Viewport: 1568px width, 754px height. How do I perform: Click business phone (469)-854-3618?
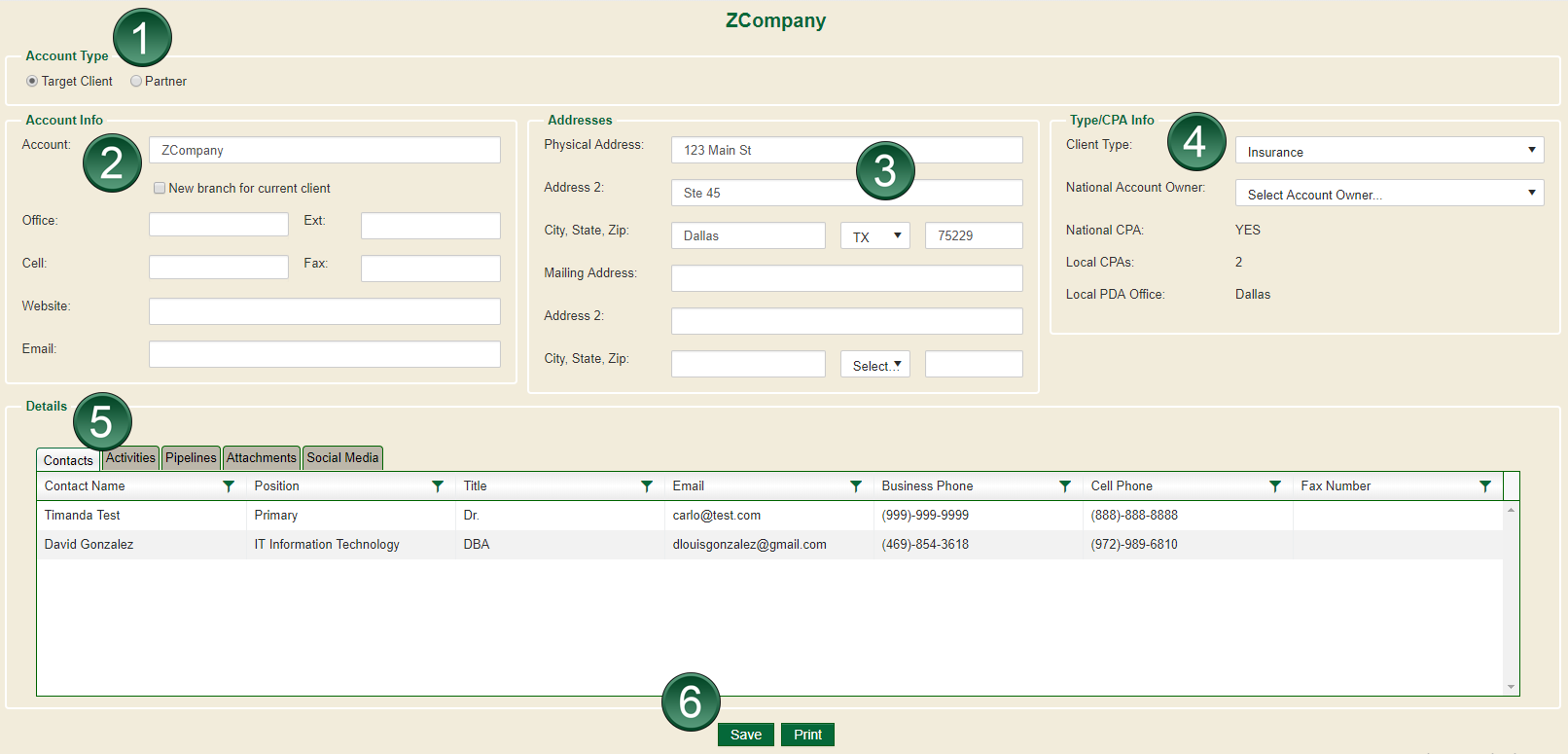pyautogui.click(x=925, y=545)
